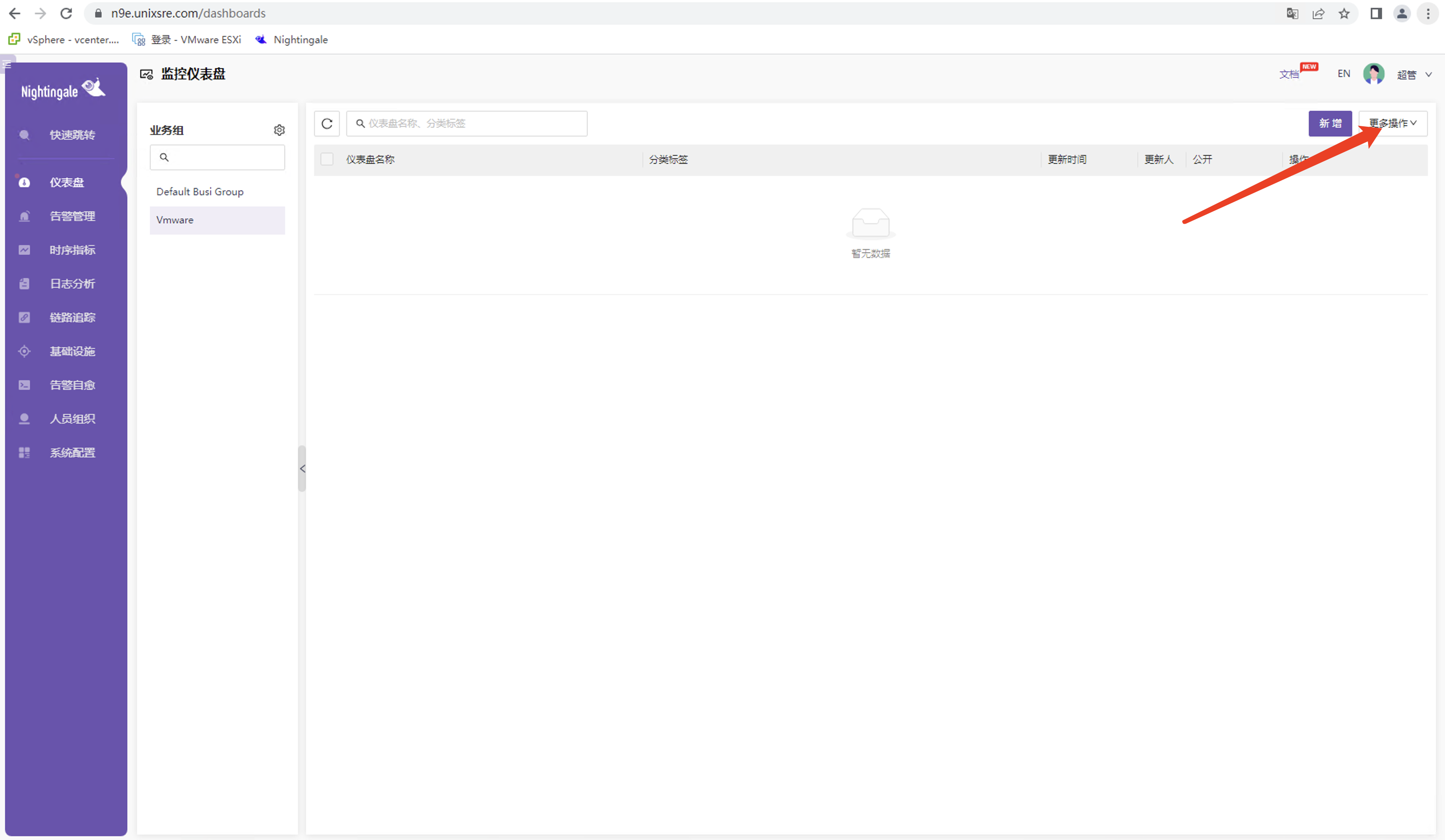The height and width of the screenshot is (840, 1445).
Task: Click the 更新人 column header
Action: pos(1159,159)
